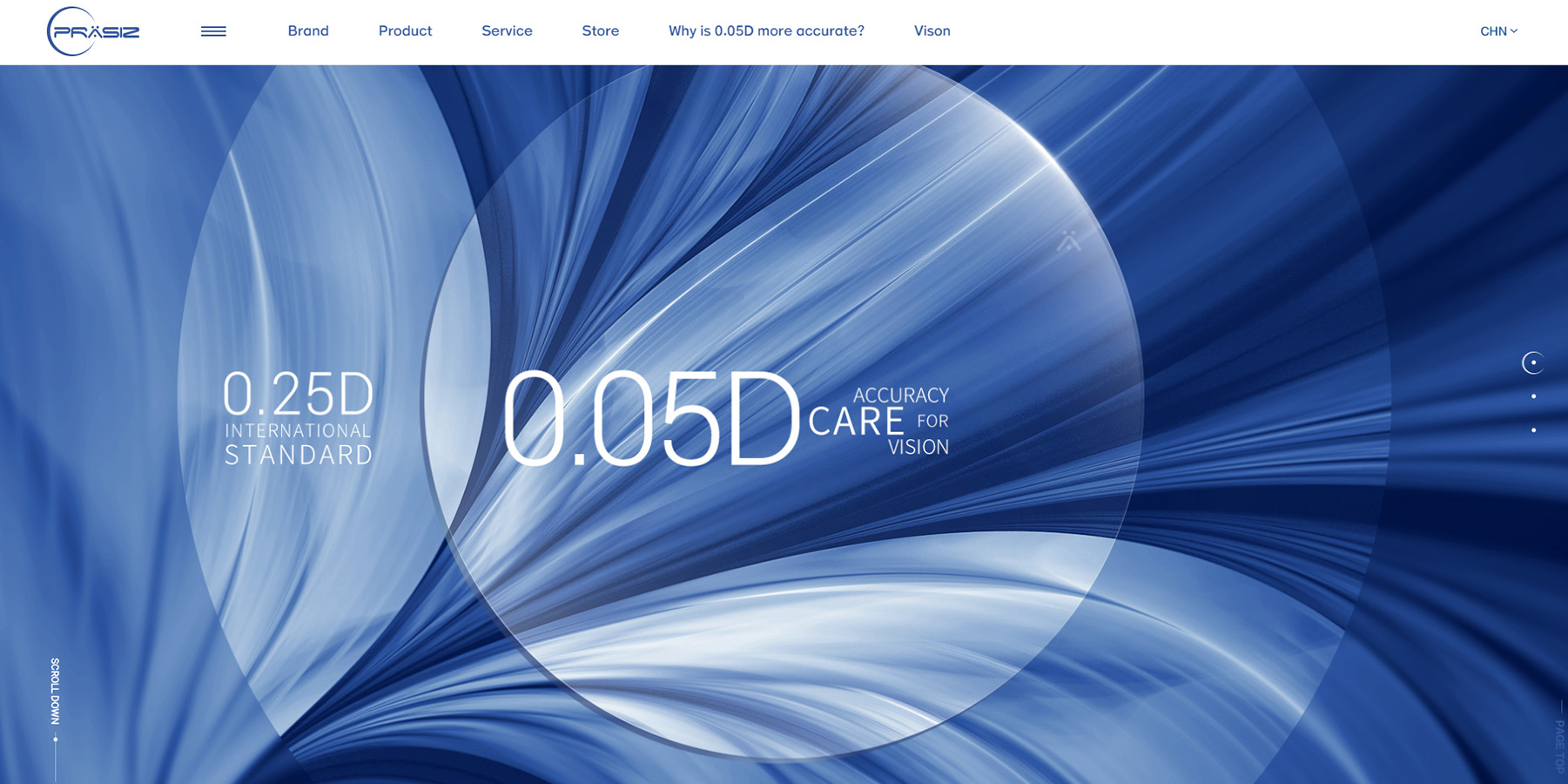The width and height of the screenshot is (1568, 784).
Task: Navigate to the Vison page
Action: [x=932, y=31]
